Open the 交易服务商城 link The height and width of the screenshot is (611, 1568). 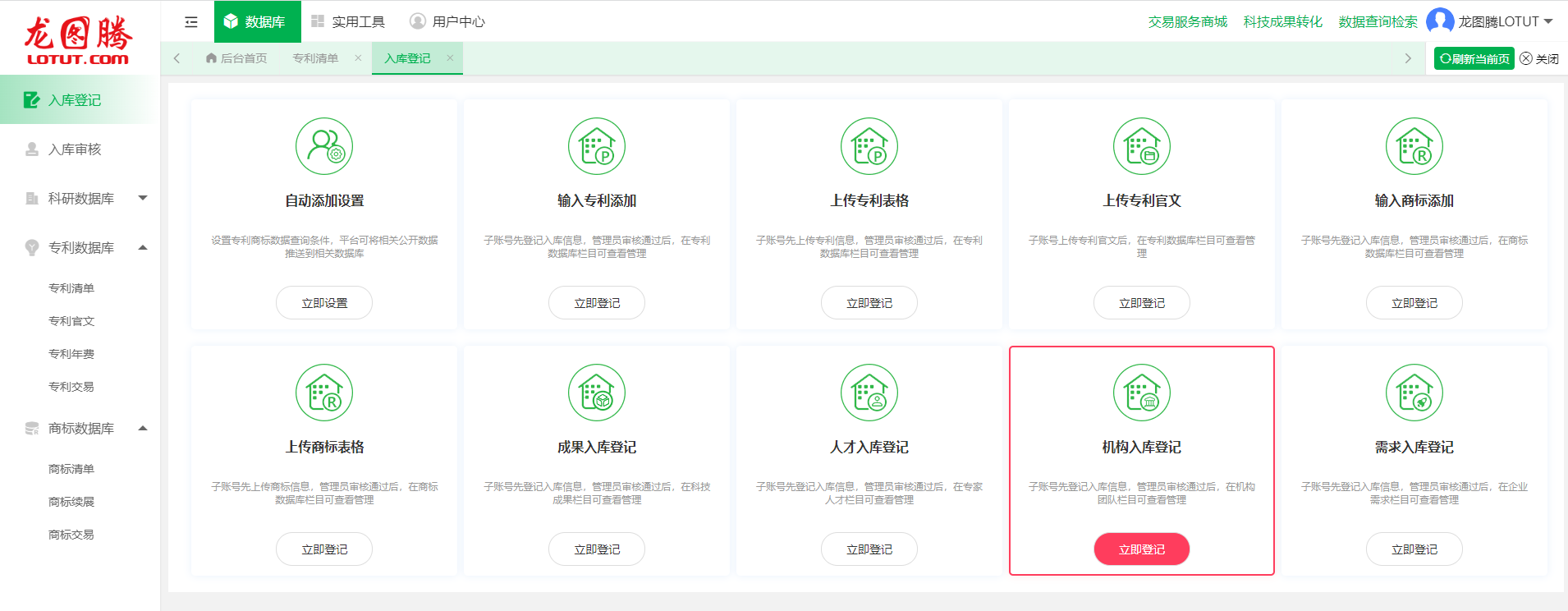[1187, 22]
